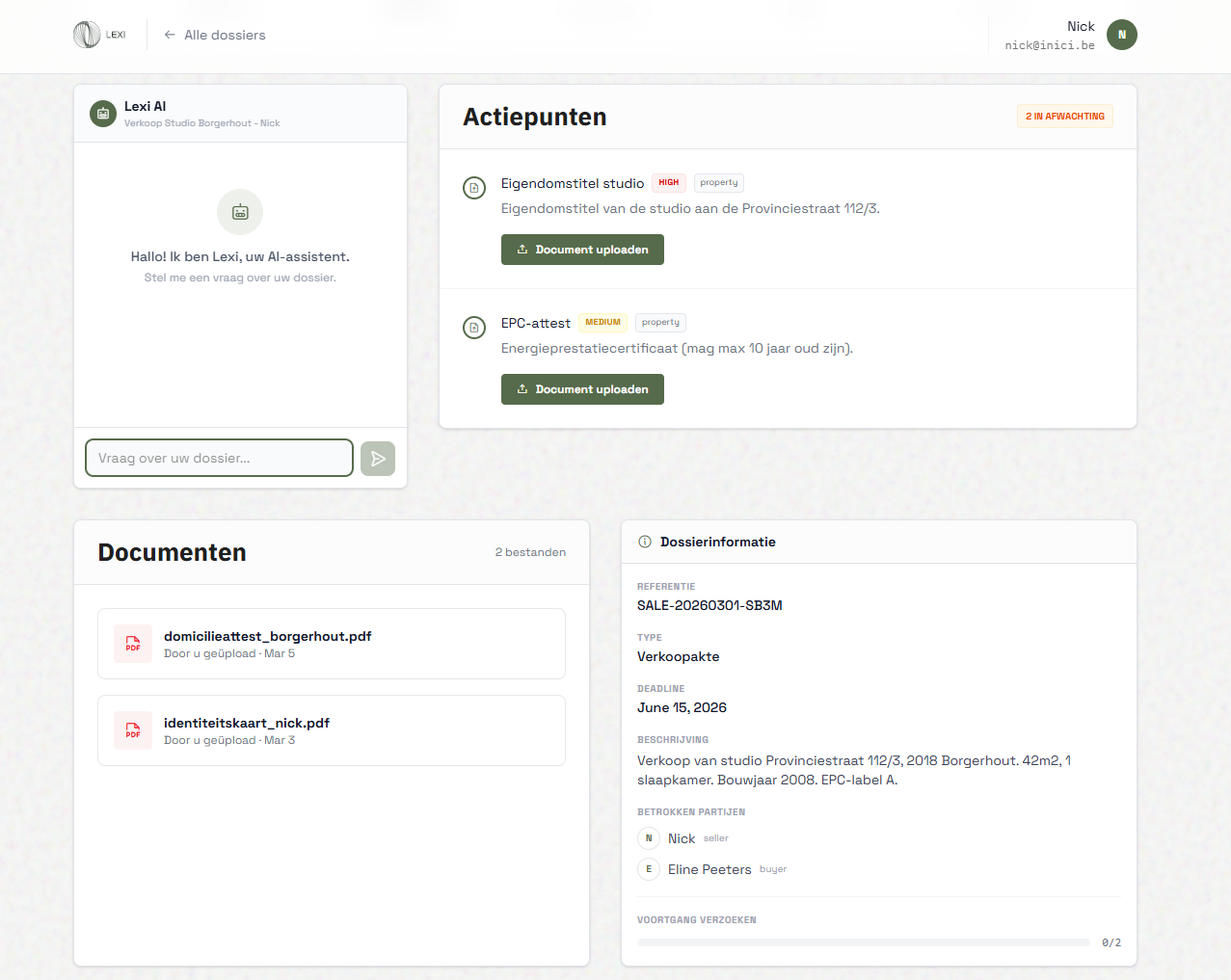Upload document for Eigendomstitel studio

(582, 250)
